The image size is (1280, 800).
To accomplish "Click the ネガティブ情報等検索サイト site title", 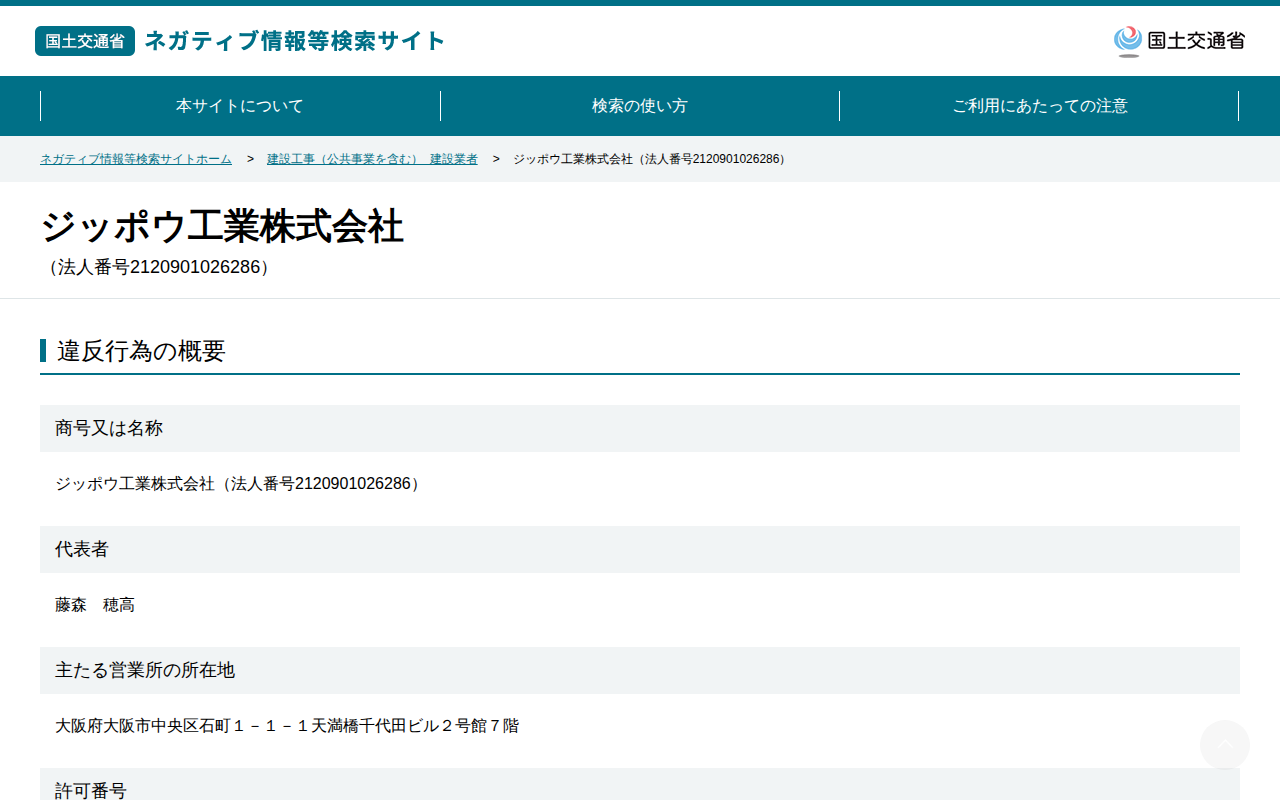I will click(x=295, y=41).
